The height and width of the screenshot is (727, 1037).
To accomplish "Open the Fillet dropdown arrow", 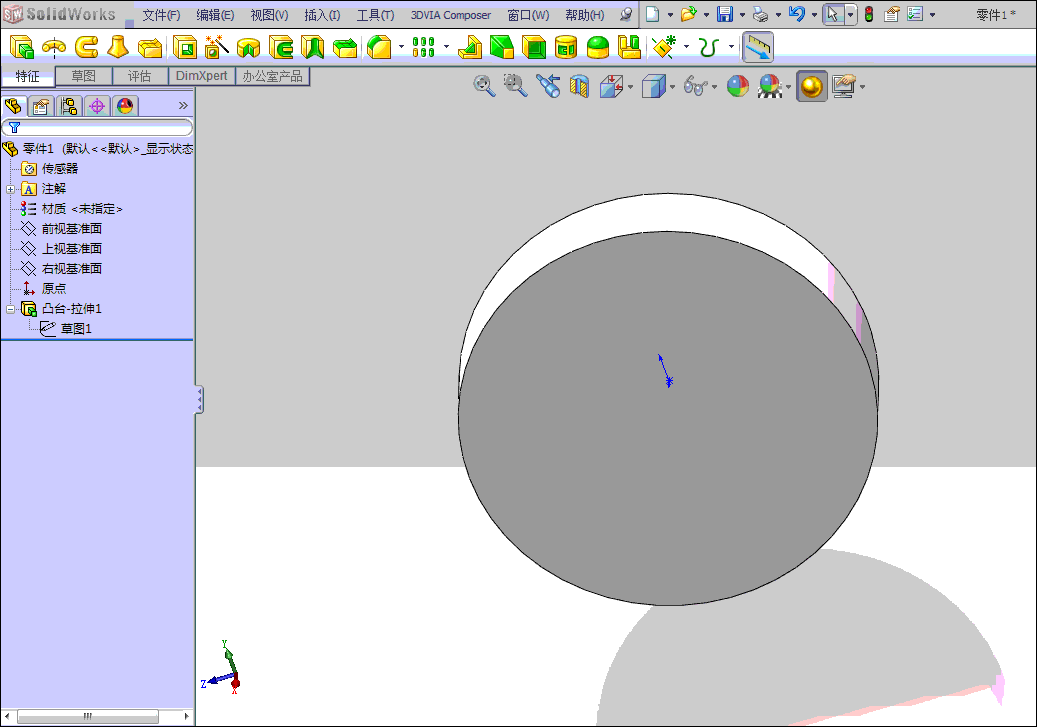I will coord(401,47).
